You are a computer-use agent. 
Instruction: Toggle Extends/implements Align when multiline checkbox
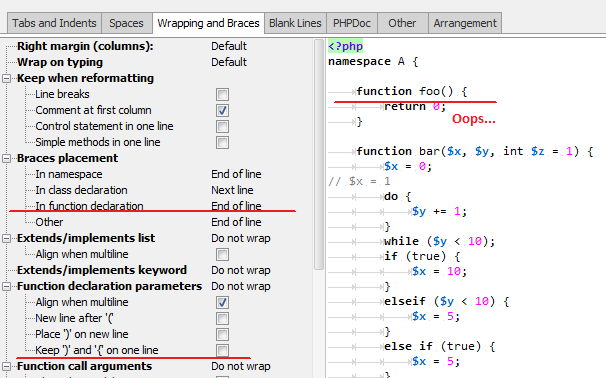(x=222, y=254)
